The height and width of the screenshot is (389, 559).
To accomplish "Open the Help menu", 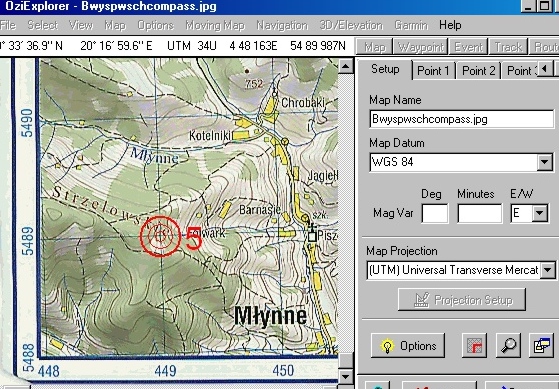I will 450,25.
